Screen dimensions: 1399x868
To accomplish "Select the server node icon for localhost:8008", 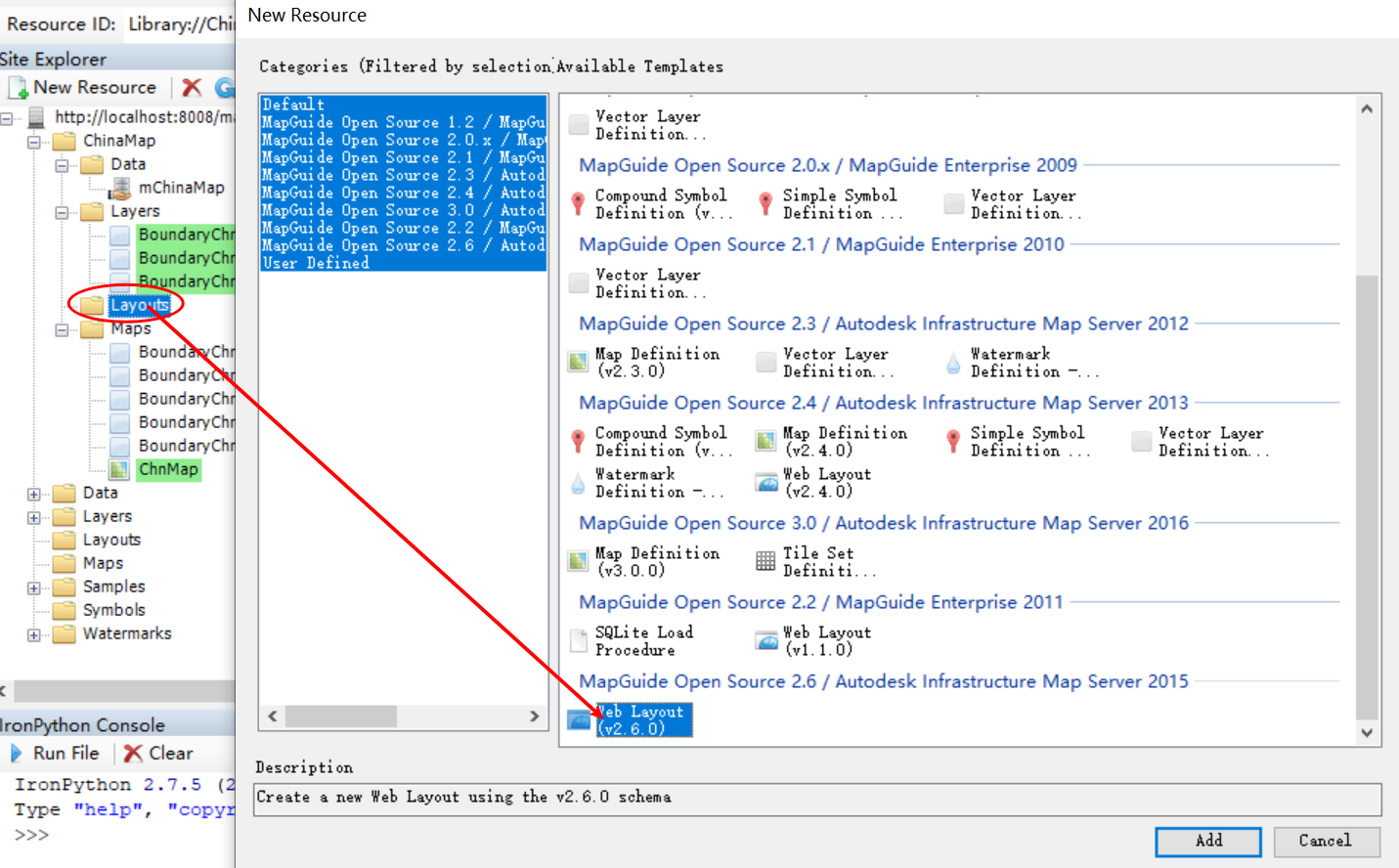I will [37, 117].
